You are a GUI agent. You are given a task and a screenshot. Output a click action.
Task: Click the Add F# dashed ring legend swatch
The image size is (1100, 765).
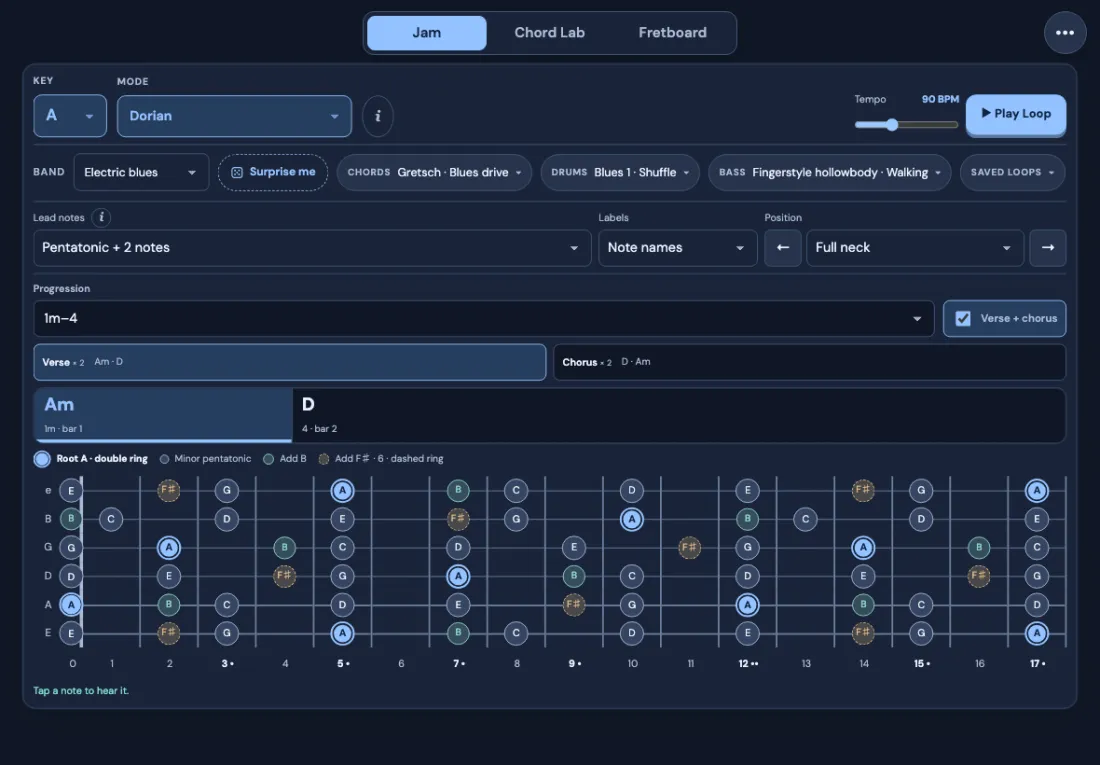point(323,459)
